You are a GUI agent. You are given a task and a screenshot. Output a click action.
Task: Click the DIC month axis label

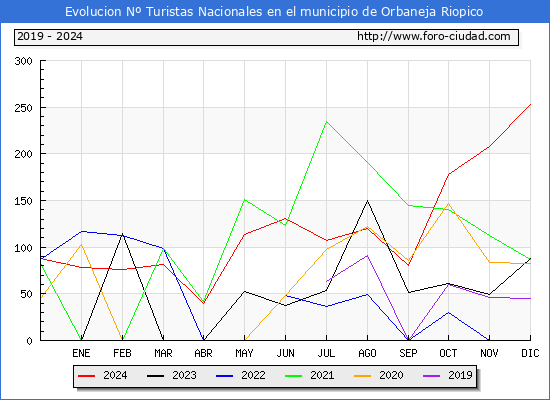530,353
